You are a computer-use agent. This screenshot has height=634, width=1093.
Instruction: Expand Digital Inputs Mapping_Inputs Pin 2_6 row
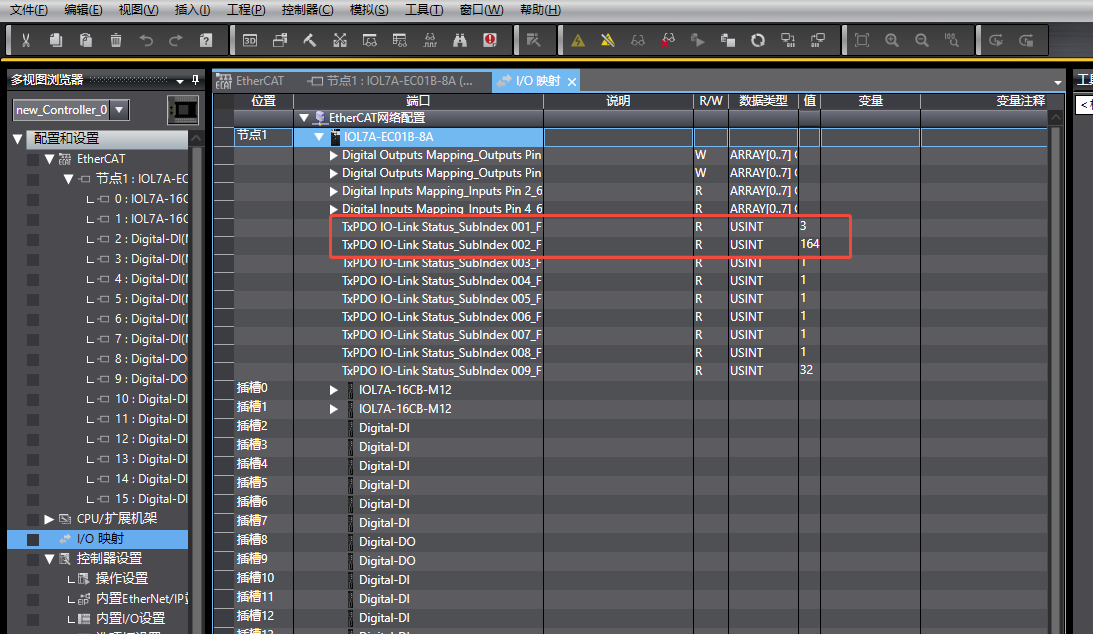point(334,191)
